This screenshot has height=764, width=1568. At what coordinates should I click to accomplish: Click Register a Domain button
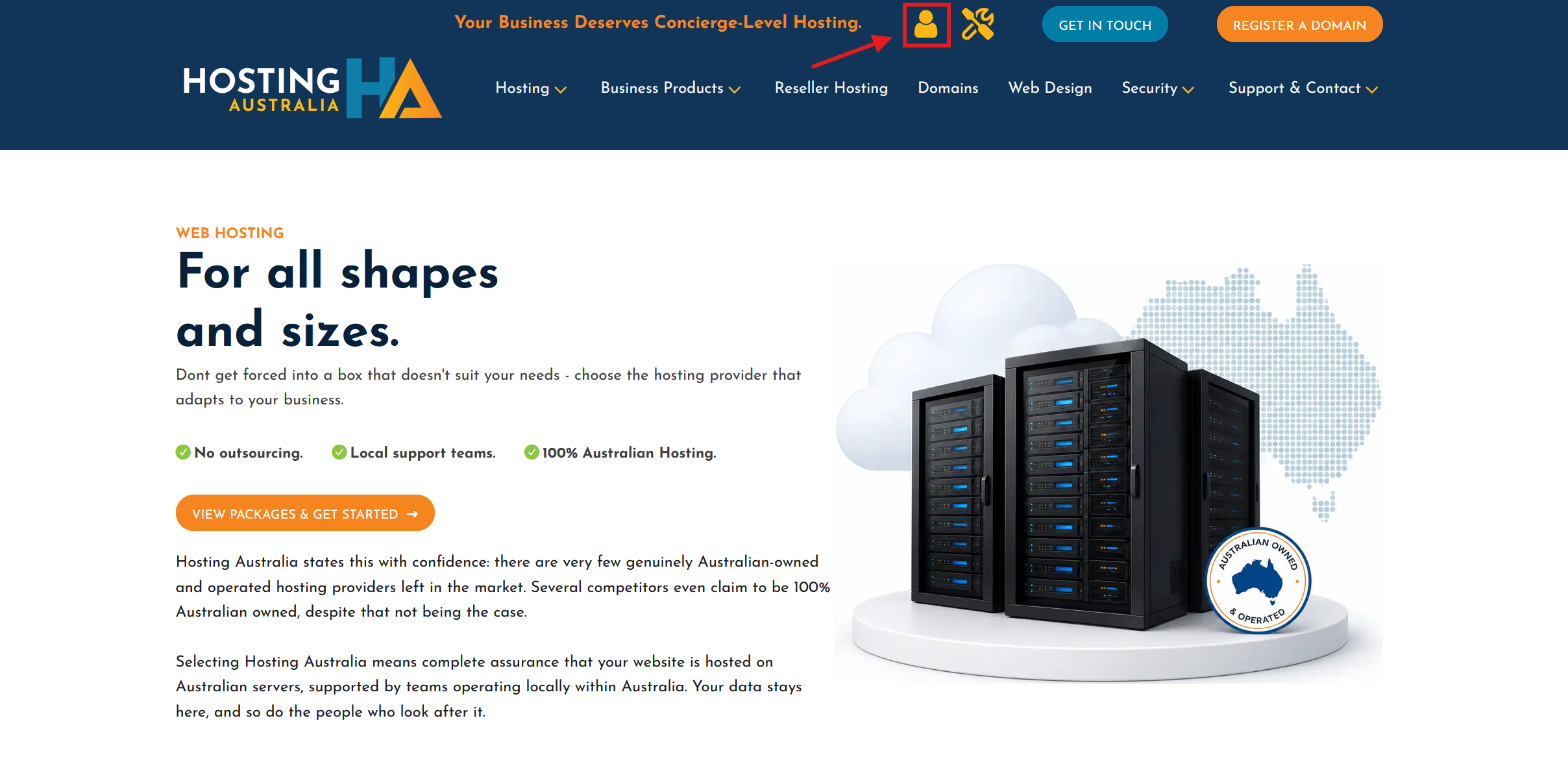(1299, 25)
